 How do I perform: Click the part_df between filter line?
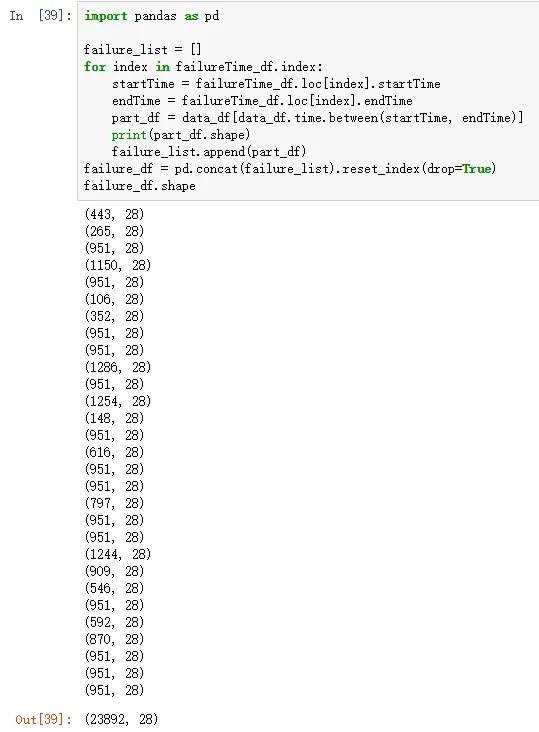click(318, 118)
